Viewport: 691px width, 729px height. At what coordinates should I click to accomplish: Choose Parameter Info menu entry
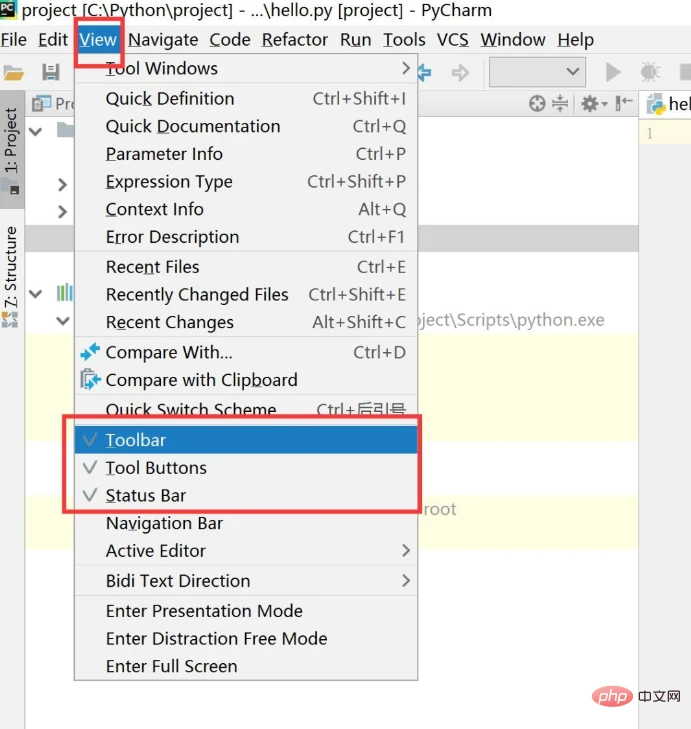246,154
